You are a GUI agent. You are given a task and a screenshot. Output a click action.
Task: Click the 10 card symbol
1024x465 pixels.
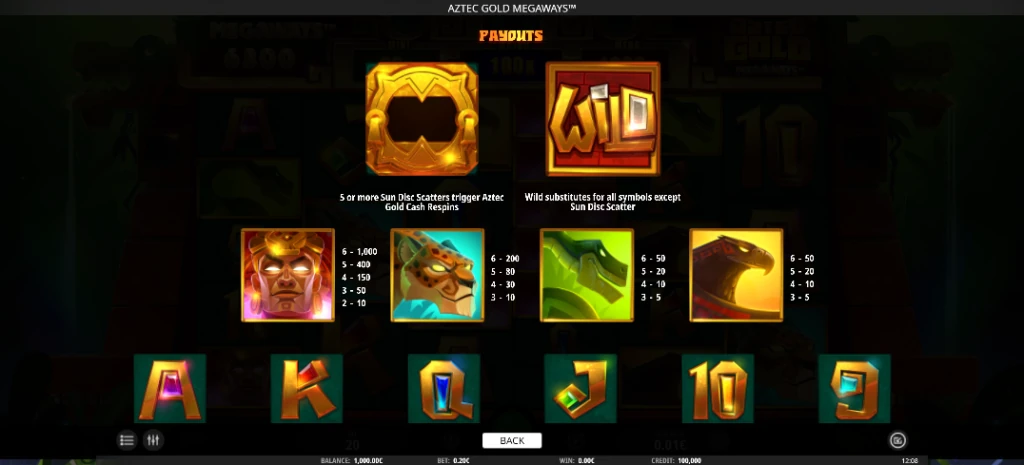(x=718, y=389)
